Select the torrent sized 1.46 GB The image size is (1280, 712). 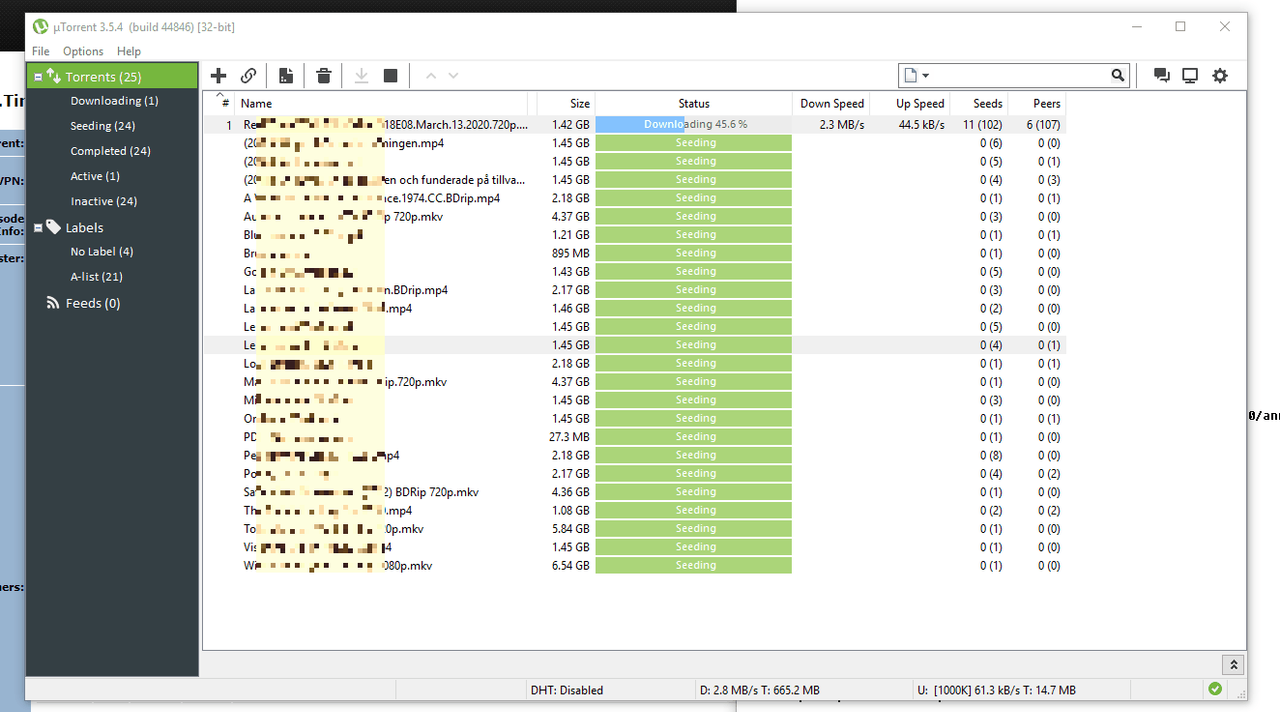pyautogui.click(x=635, y=308)
